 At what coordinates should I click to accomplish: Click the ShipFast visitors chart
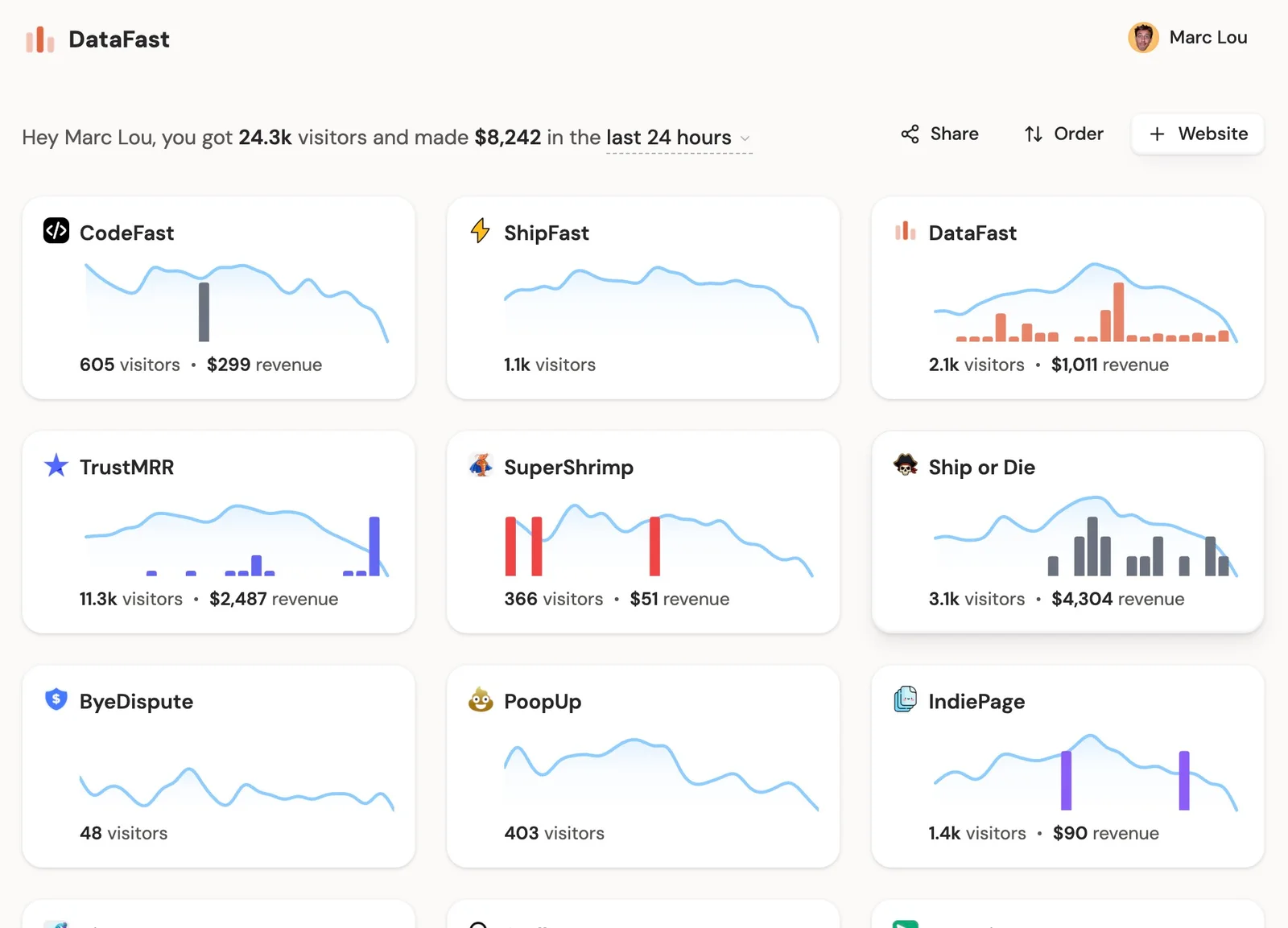[x=661, y=304]
